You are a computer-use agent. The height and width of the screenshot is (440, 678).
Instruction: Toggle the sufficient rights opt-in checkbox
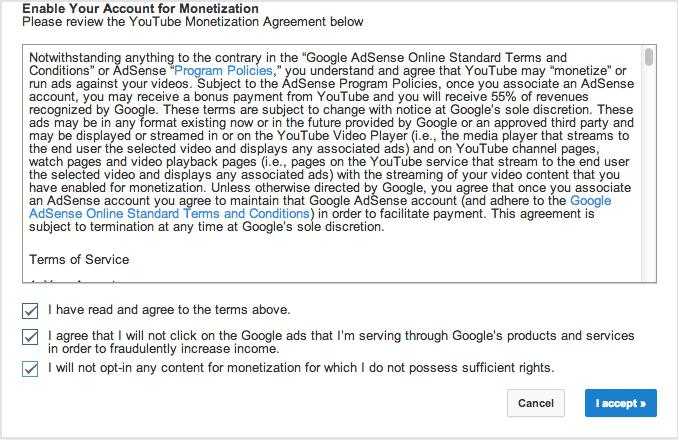(x=30, y=369)
